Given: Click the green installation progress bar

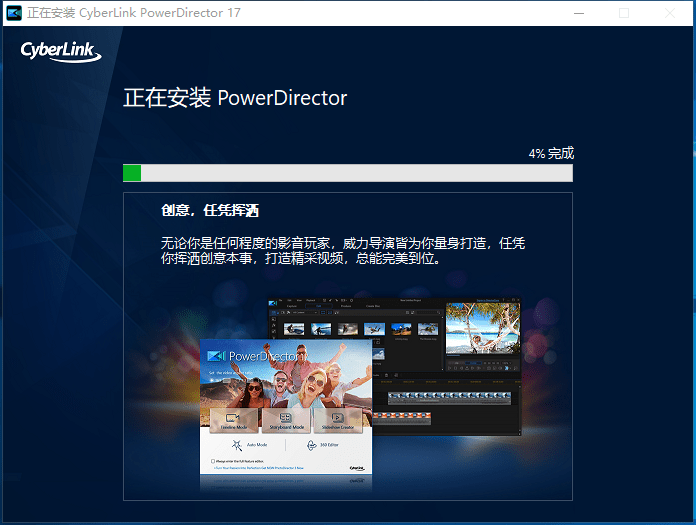Looking at the screenshot, I should (348, 173).
